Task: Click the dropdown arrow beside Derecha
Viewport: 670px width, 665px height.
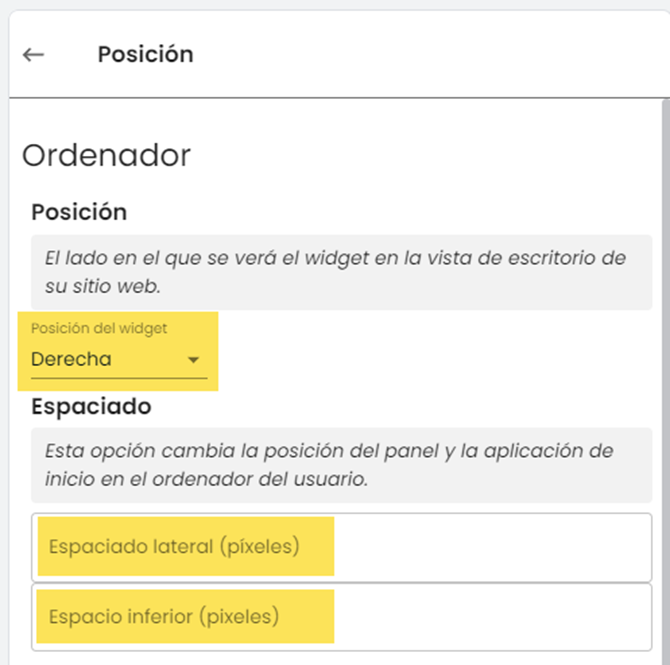Action: click(194, 360)
